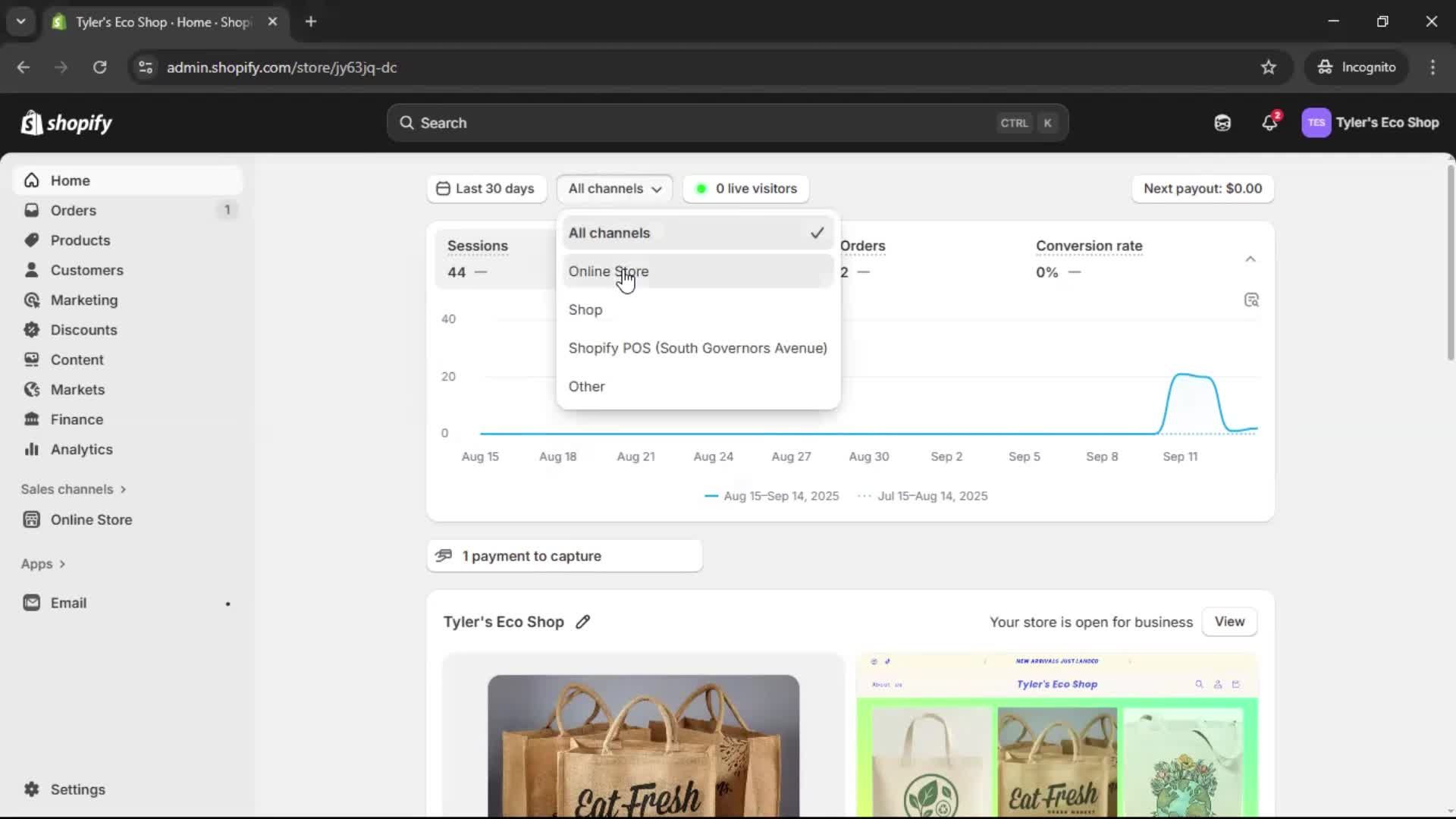Open the notifications bell
Viewport: 1456px width, 819px height.
1270,123
